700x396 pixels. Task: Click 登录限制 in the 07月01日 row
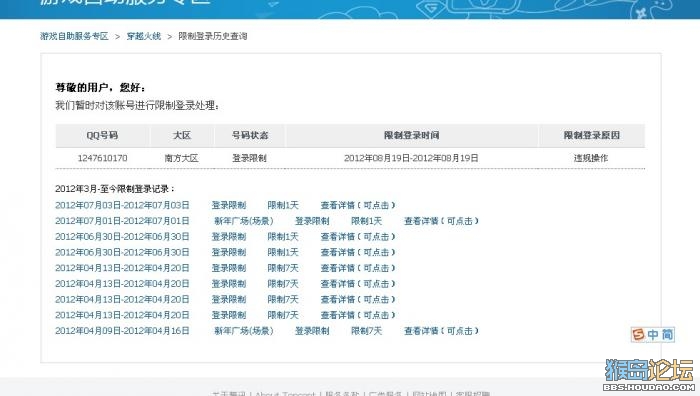click(312, 221)
